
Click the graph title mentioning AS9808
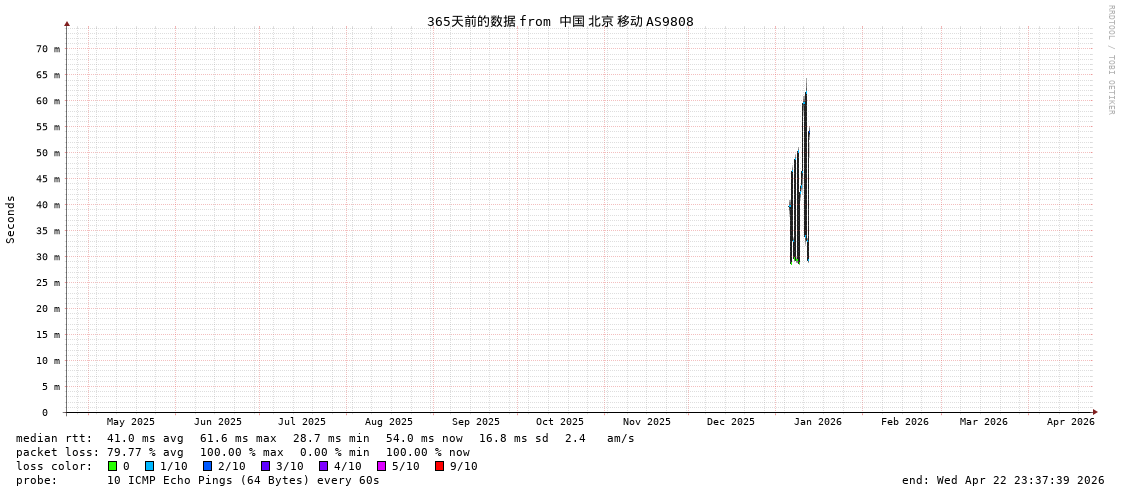click(560, 22)
